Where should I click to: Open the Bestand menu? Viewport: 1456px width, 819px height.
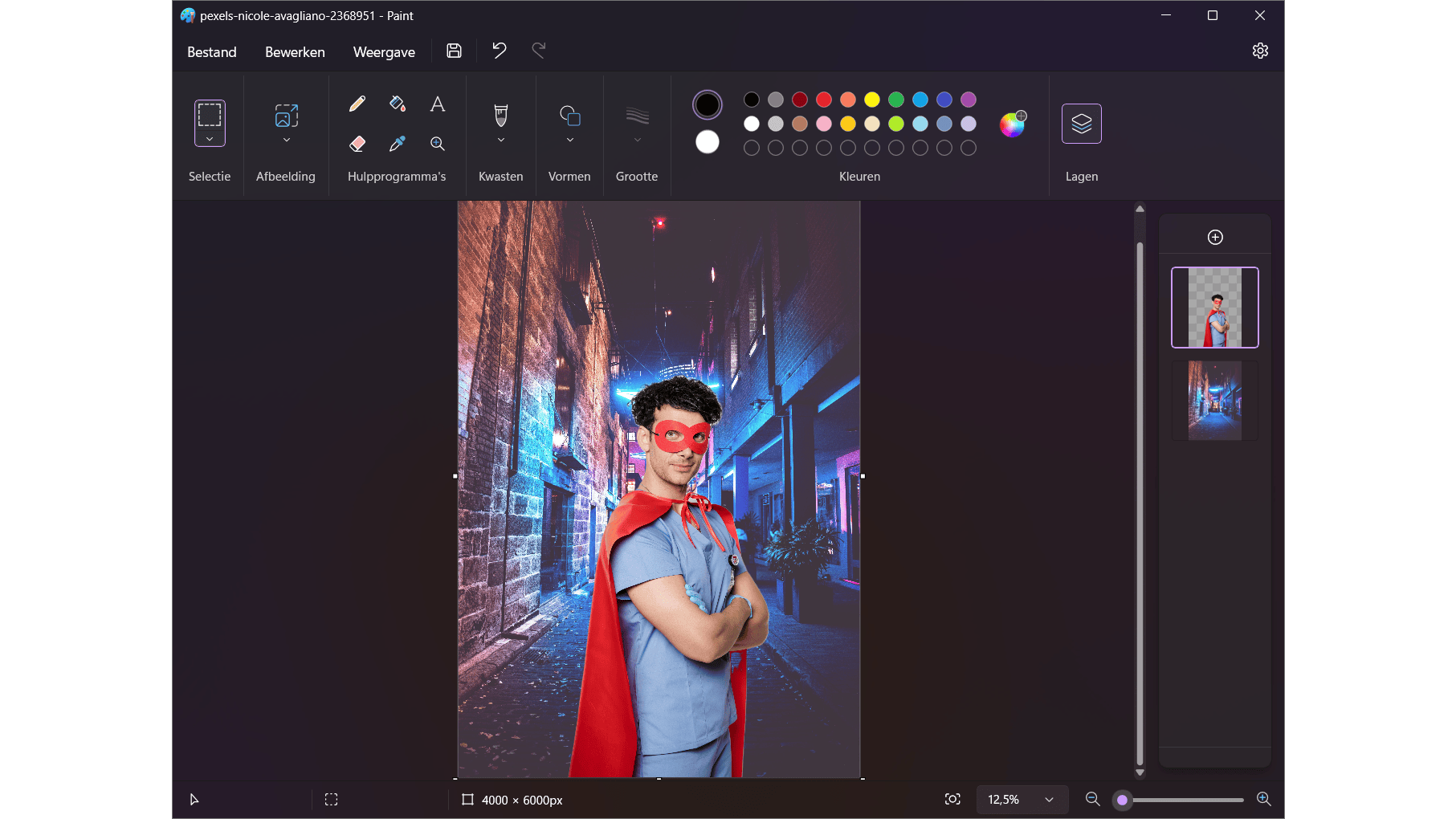212,52
